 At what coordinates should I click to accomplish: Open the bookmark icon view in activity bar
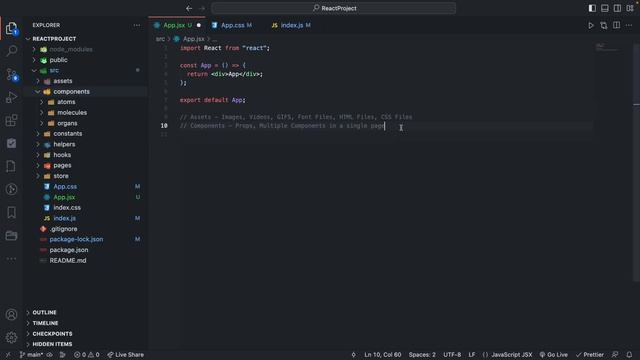click(x=11, y=212)
